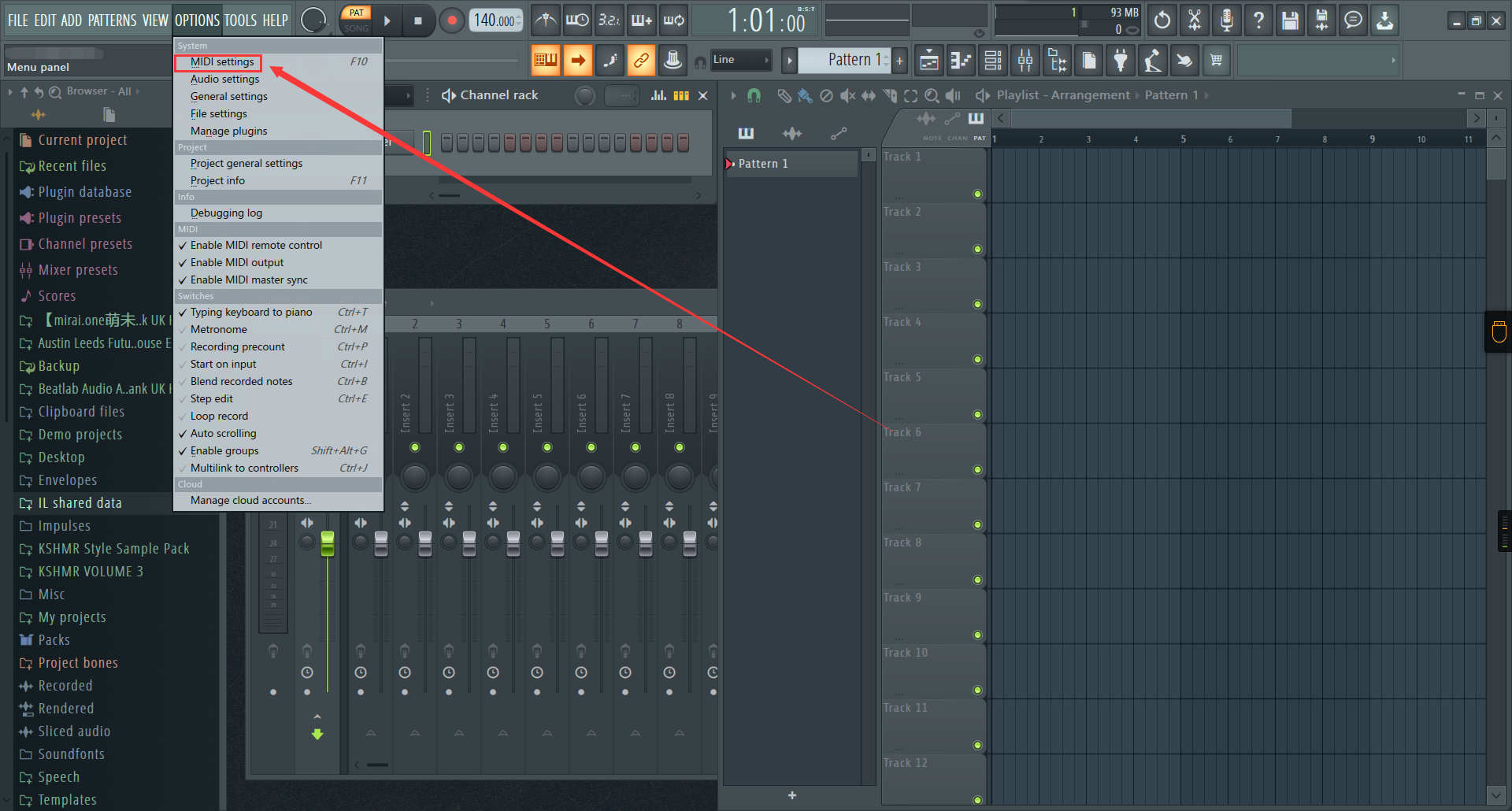Click the Stop button in transport
Viewport: 1512px width, 811px height.
(418, 20)
